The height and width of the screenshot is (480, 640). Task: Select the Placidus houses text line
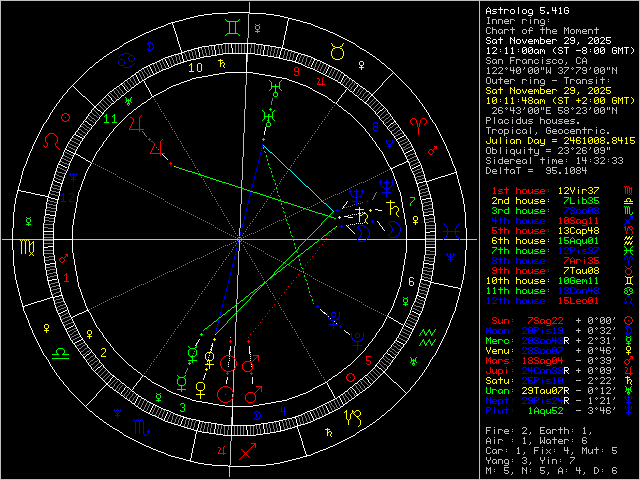pyautogui.click(x=531, y=121)
